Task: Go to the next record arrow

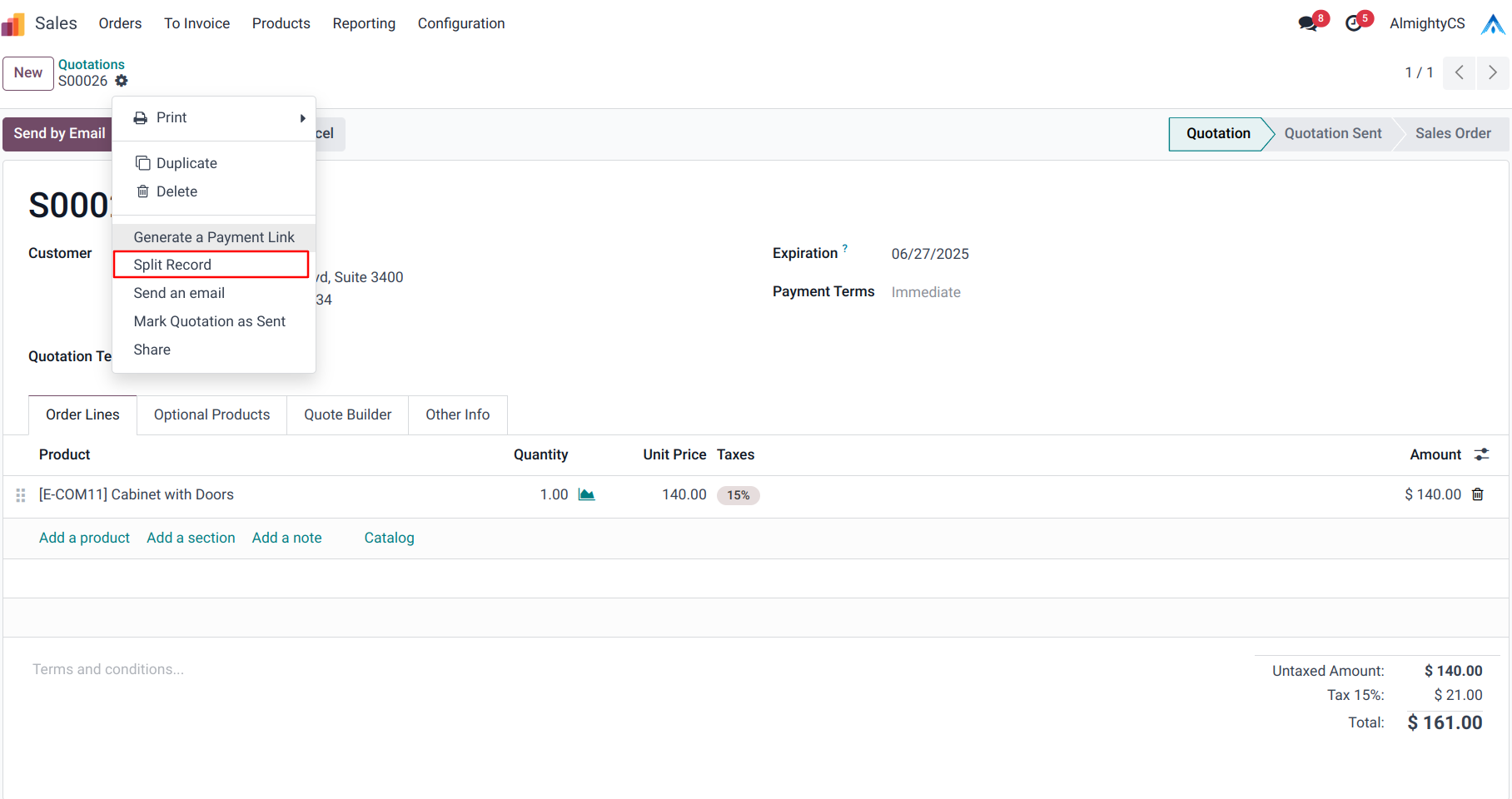Action: (1493, 72)
